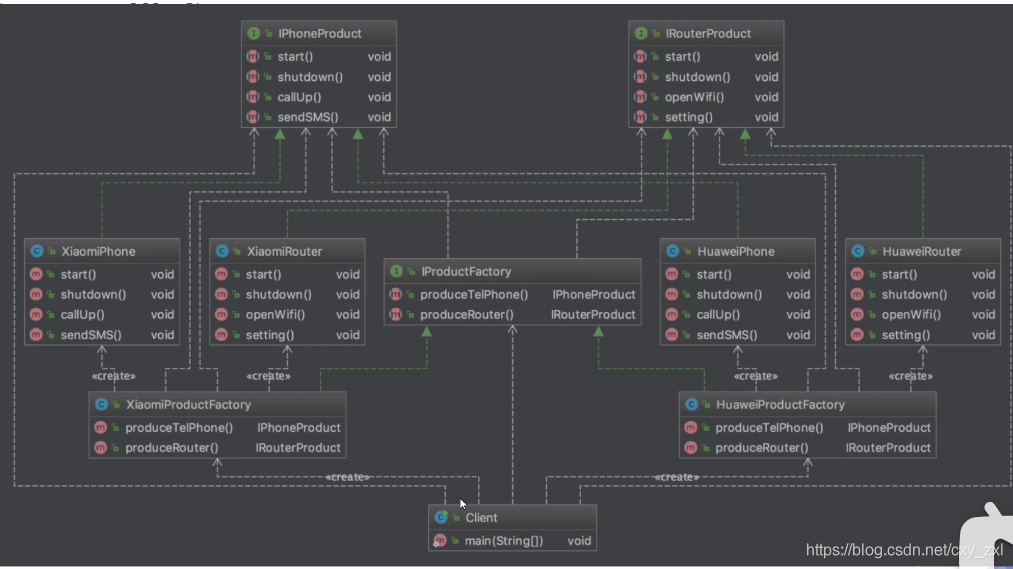Click sendSMS() in the HuaweiPhone node
This screenshot has width=1013, height=569.
click(x=727, y=335)
